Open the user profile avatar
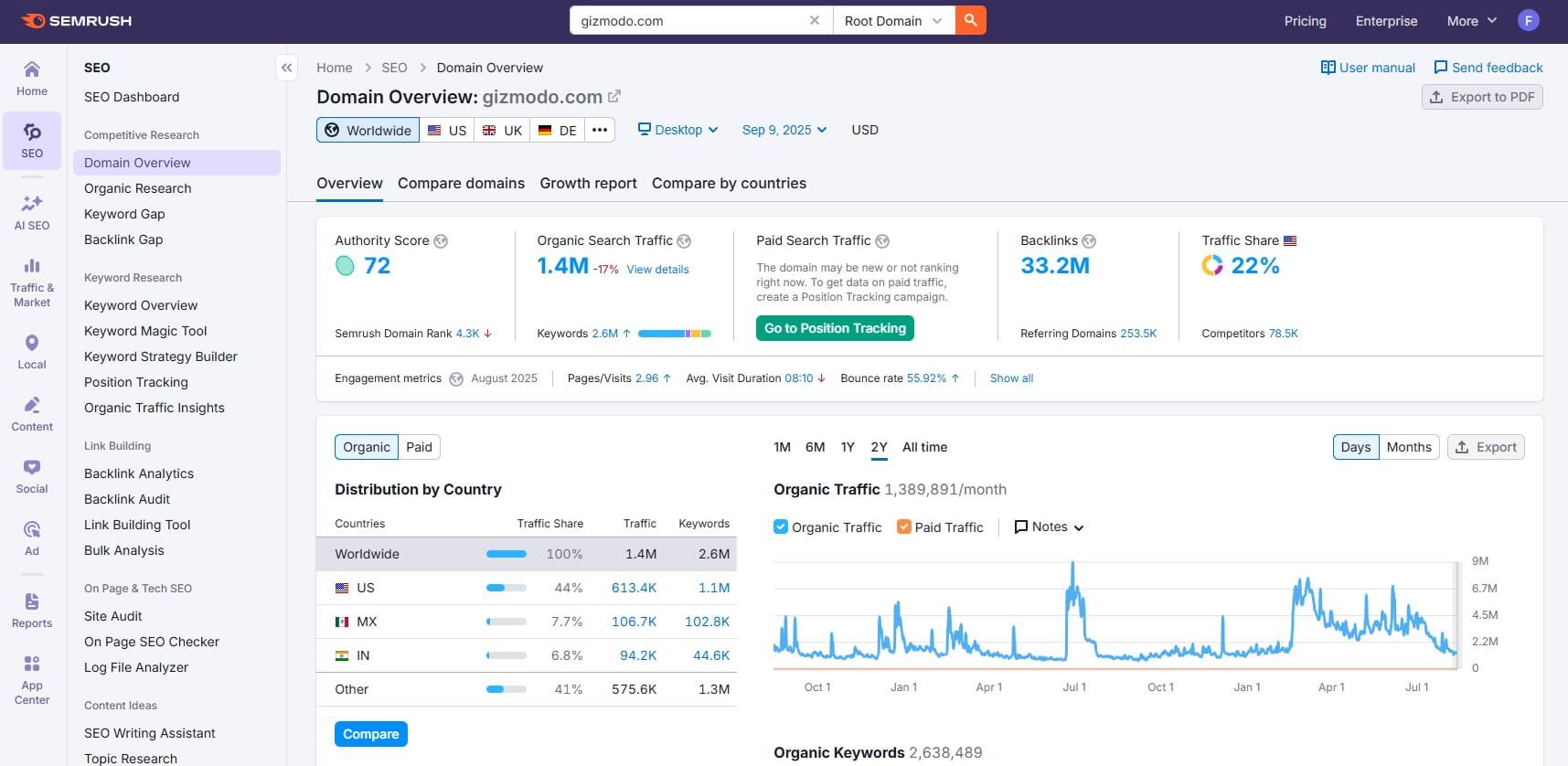The image size is (1568, 766). (1529, 20)
